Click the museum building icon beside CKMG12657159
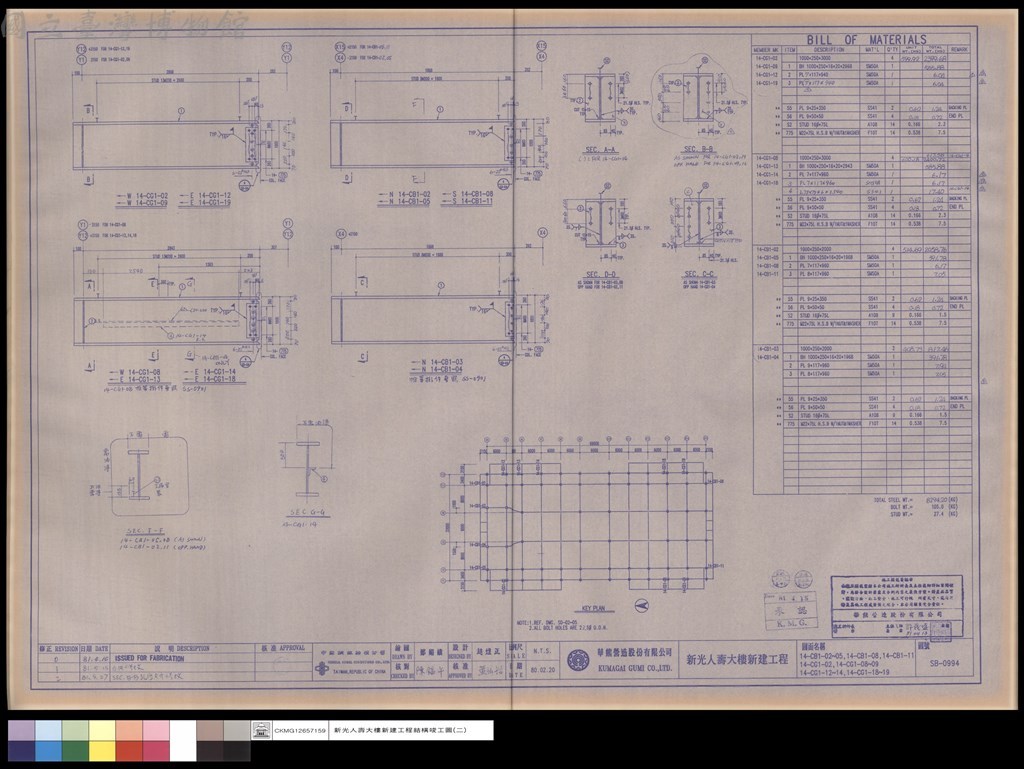The image size is (1024, 769). [262, 730]
